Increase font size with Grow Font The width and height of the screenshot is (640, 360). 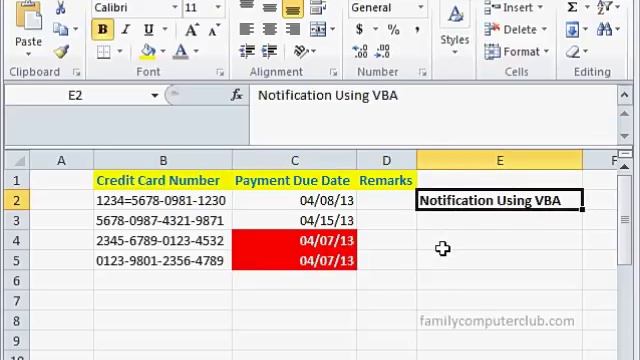(x=191, y=30)
